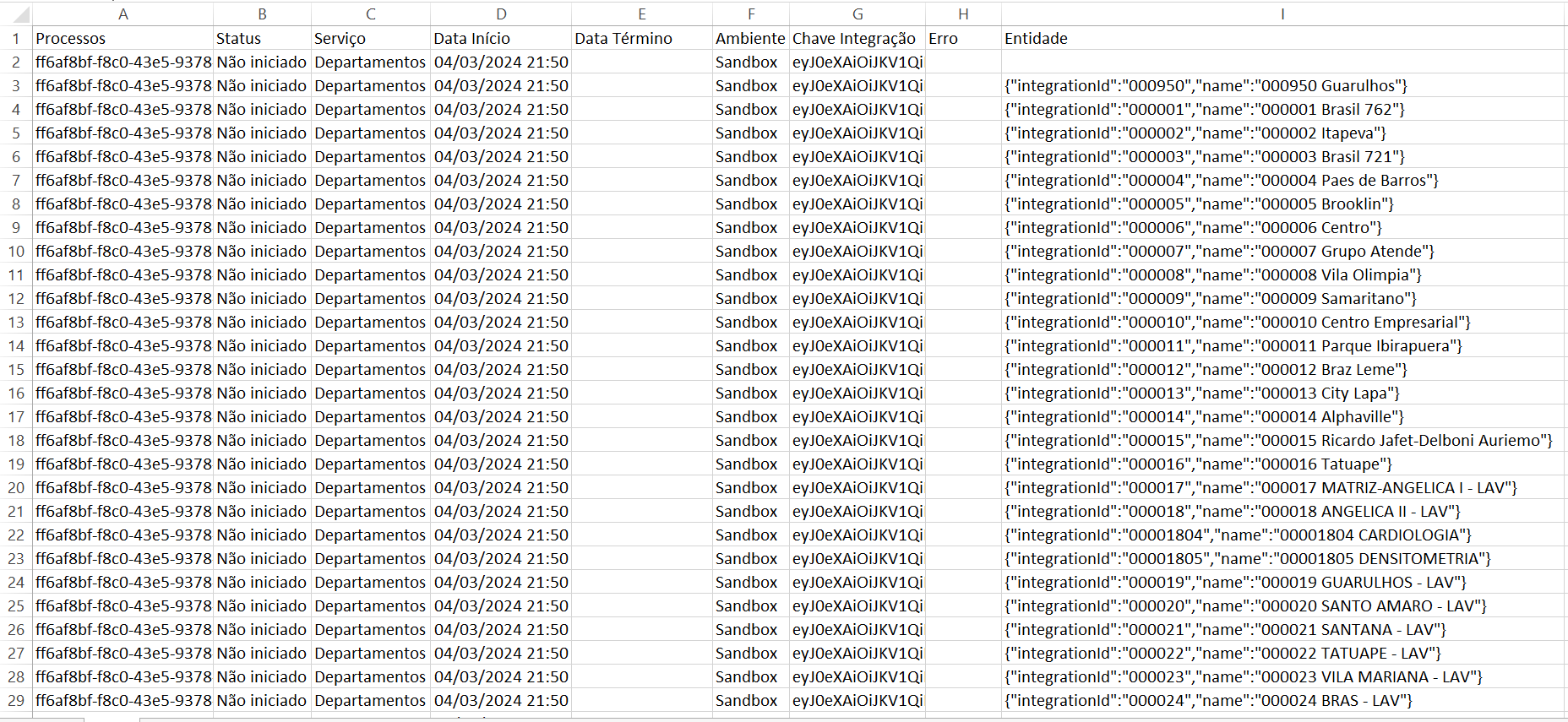The height and width of the screenshot is (722, 1568).
Task: Select the 000024 BRAS - LAV cell
Action: click(x=1208, y=701)
